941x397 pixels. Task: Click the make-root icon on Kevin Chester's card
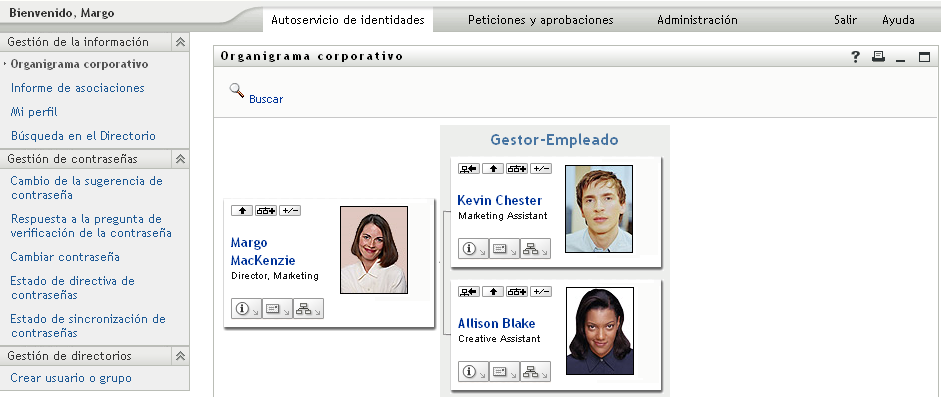pos(469,169)
